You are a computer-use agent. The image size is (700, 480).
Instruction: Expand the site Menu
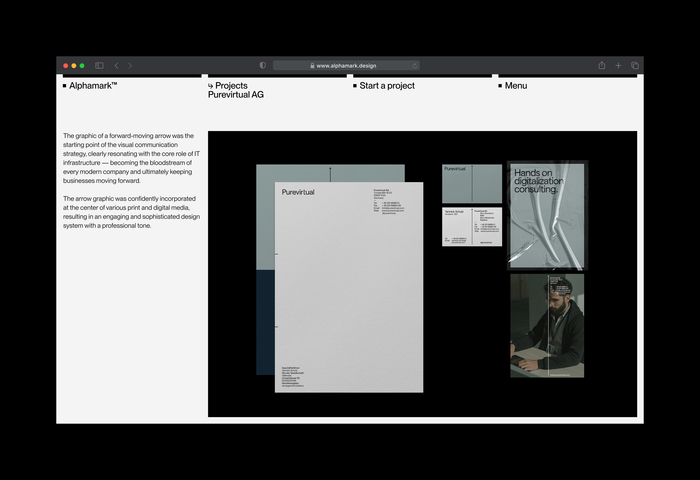(513, 86)
